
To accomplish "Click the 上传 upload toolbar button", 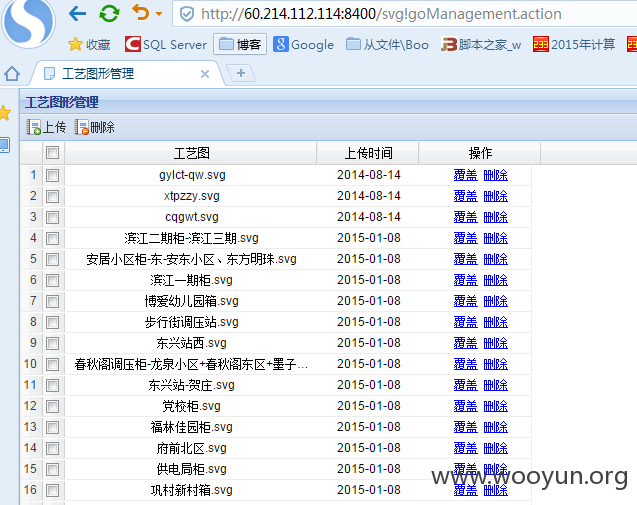I will click(46, 127).
